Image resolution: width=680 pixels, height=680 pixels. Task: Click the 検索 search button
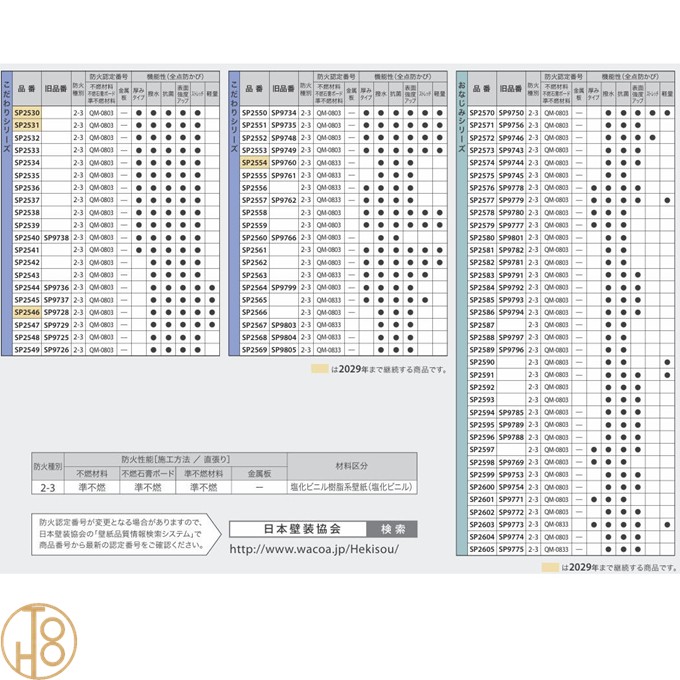391,529
